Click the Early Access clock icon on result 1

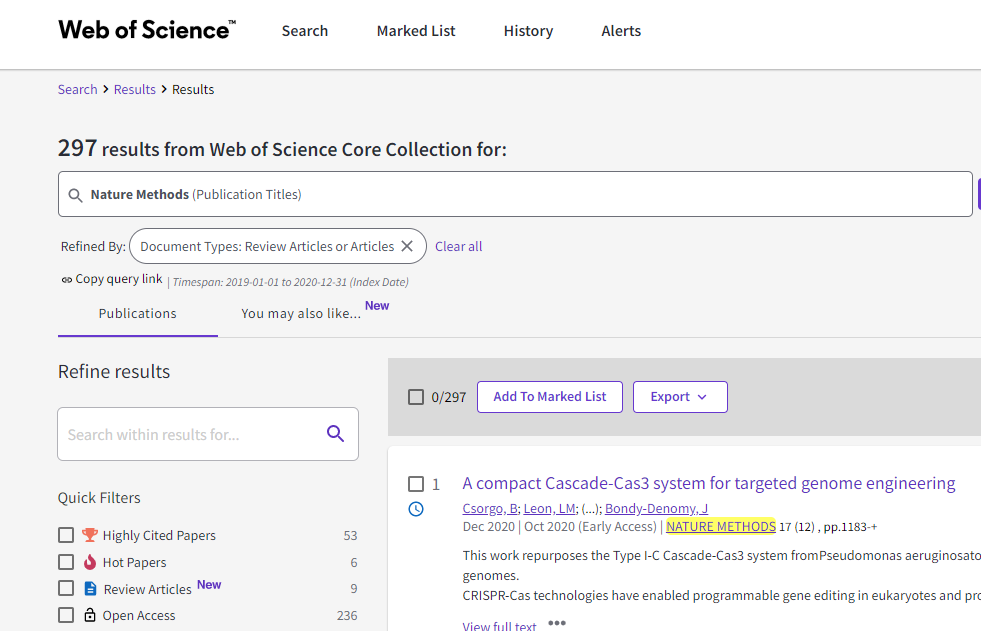coord(416,509)
